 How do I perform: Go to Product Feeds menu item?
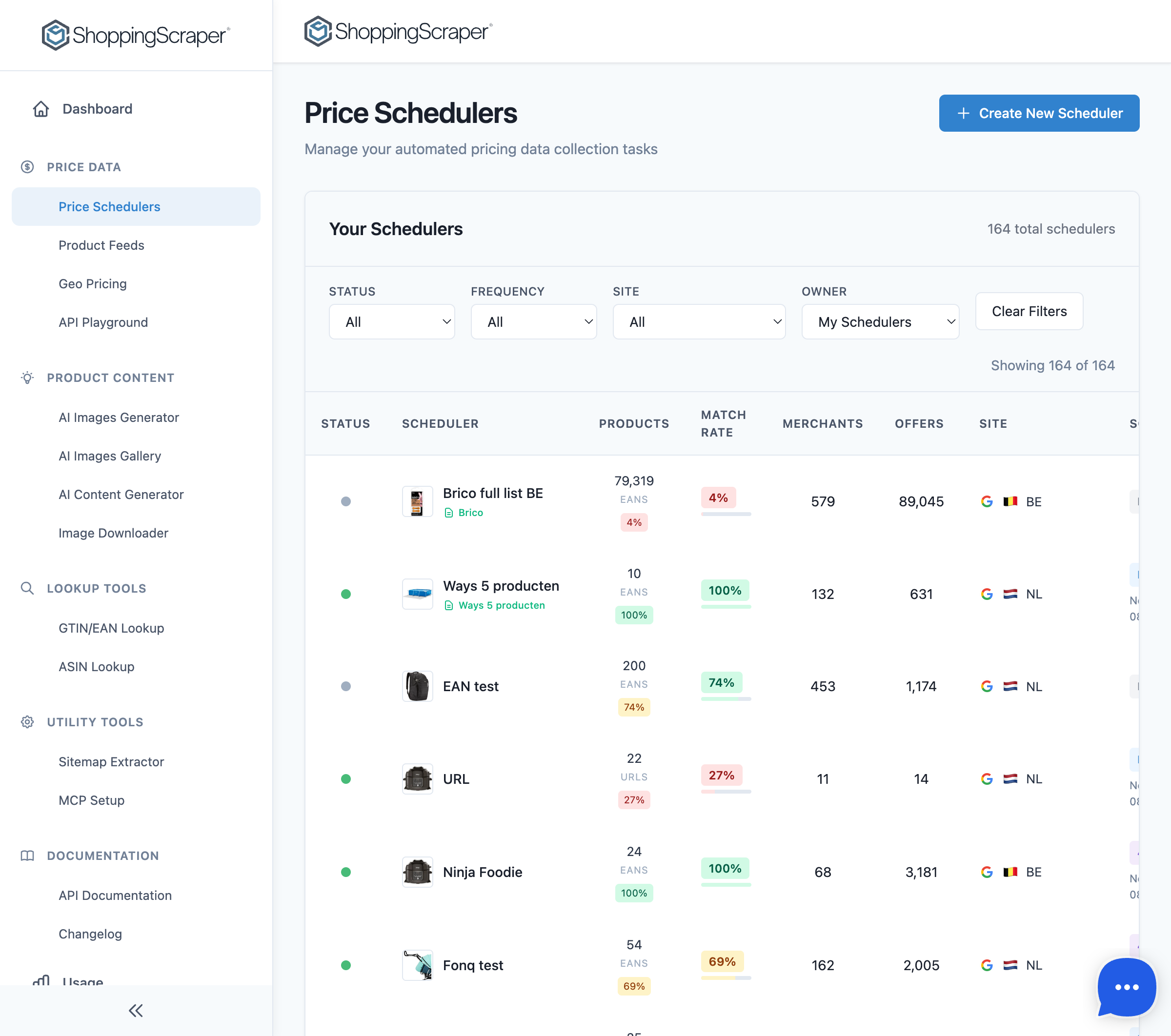click(x=101, y=245)
